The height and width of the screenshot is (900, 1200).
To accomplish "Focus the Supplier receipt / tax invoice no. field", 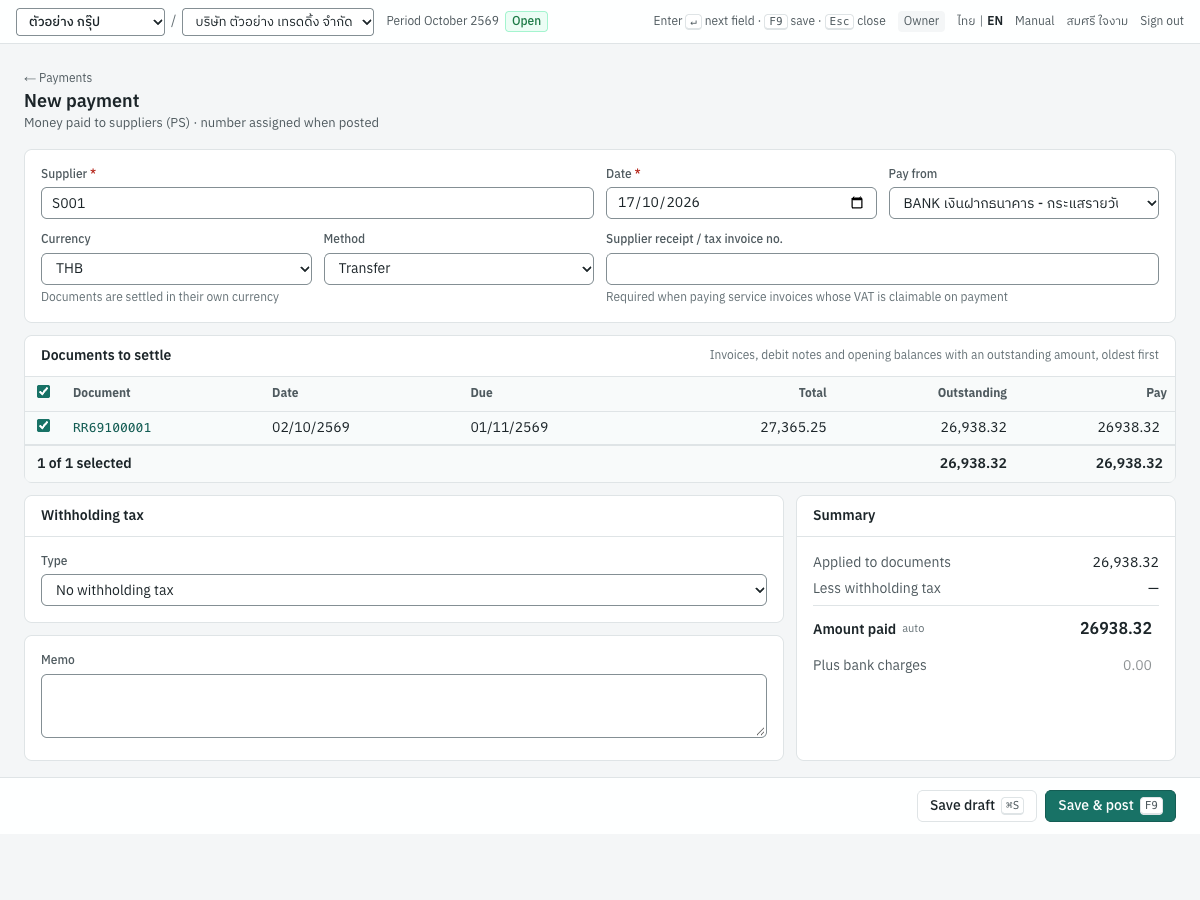I will tap(882, 269).
